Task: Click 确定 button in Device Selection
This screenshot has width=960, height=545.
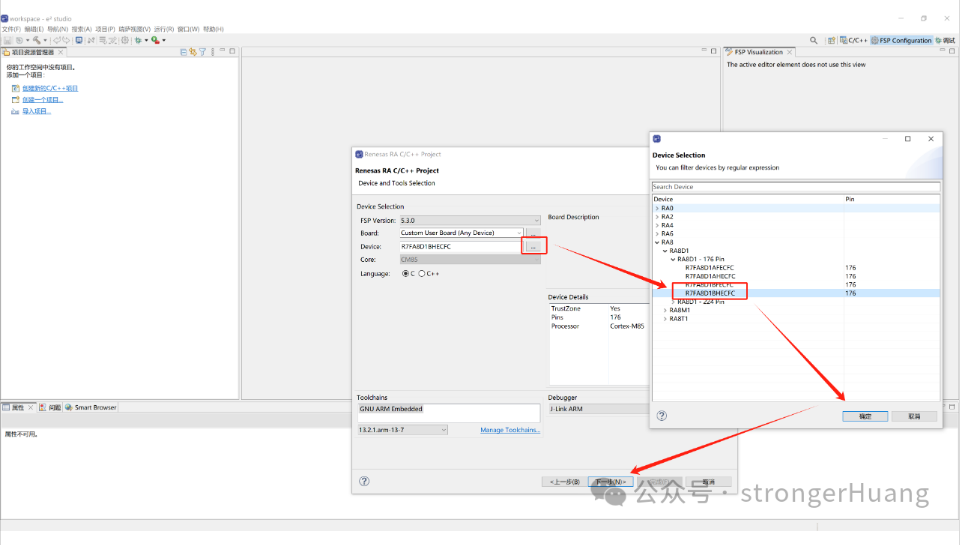Action: (x=864, y=416)
